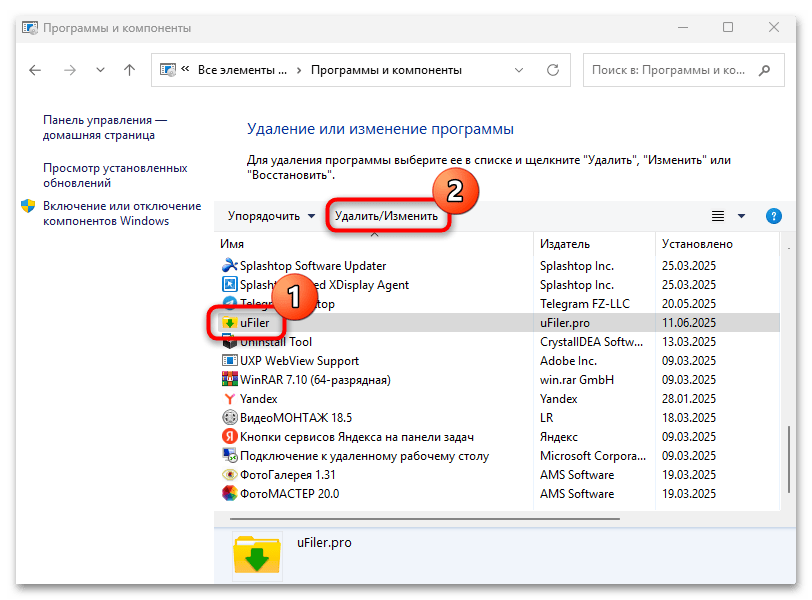The image size is (812, 600).
Task: Click publisher win.rar GmbH cell
Action: pos(576,379)
